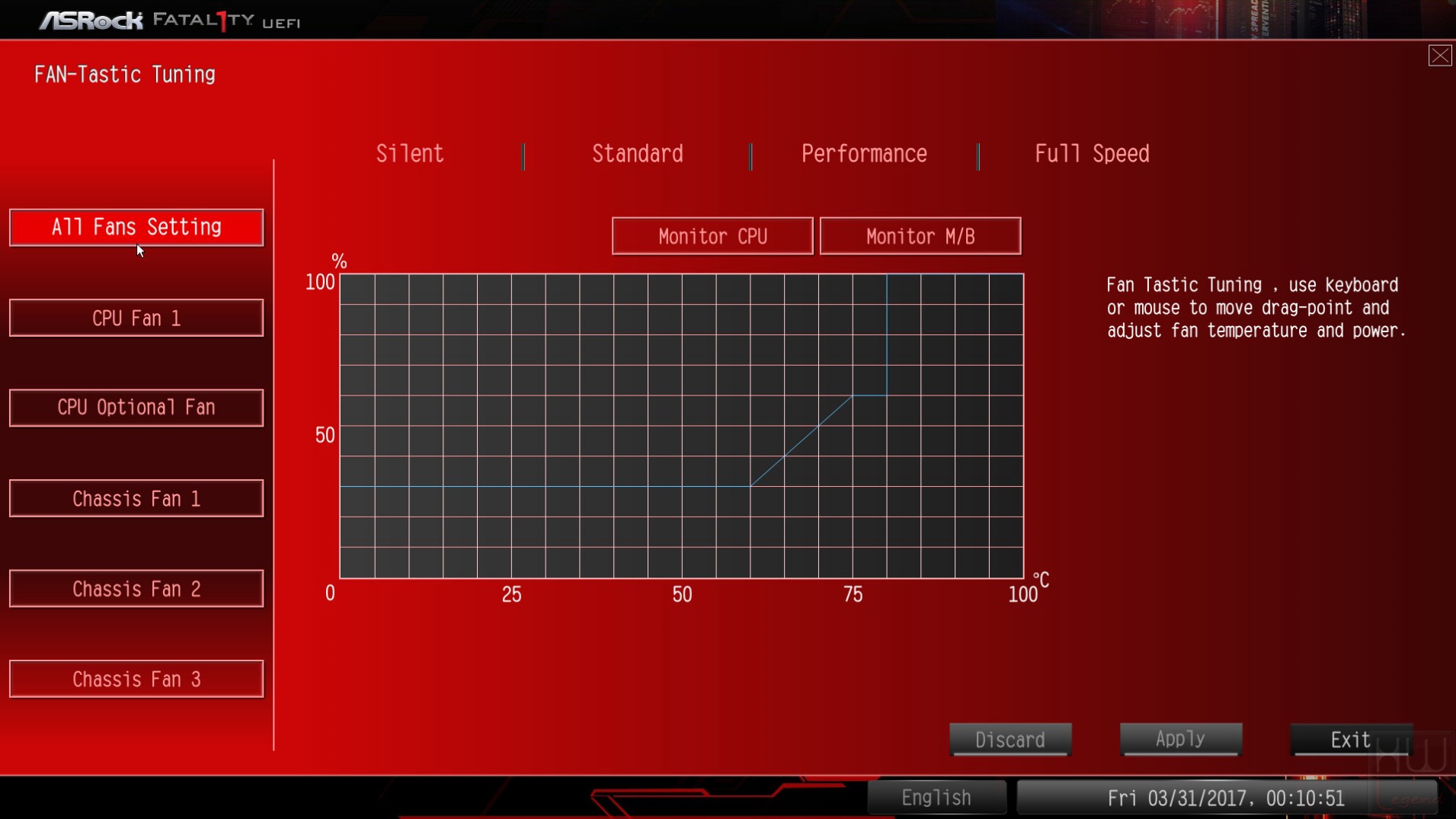Open the English language selector
Screen dimensions: 1456x819
pyautogui.click(x=936, y=798)
